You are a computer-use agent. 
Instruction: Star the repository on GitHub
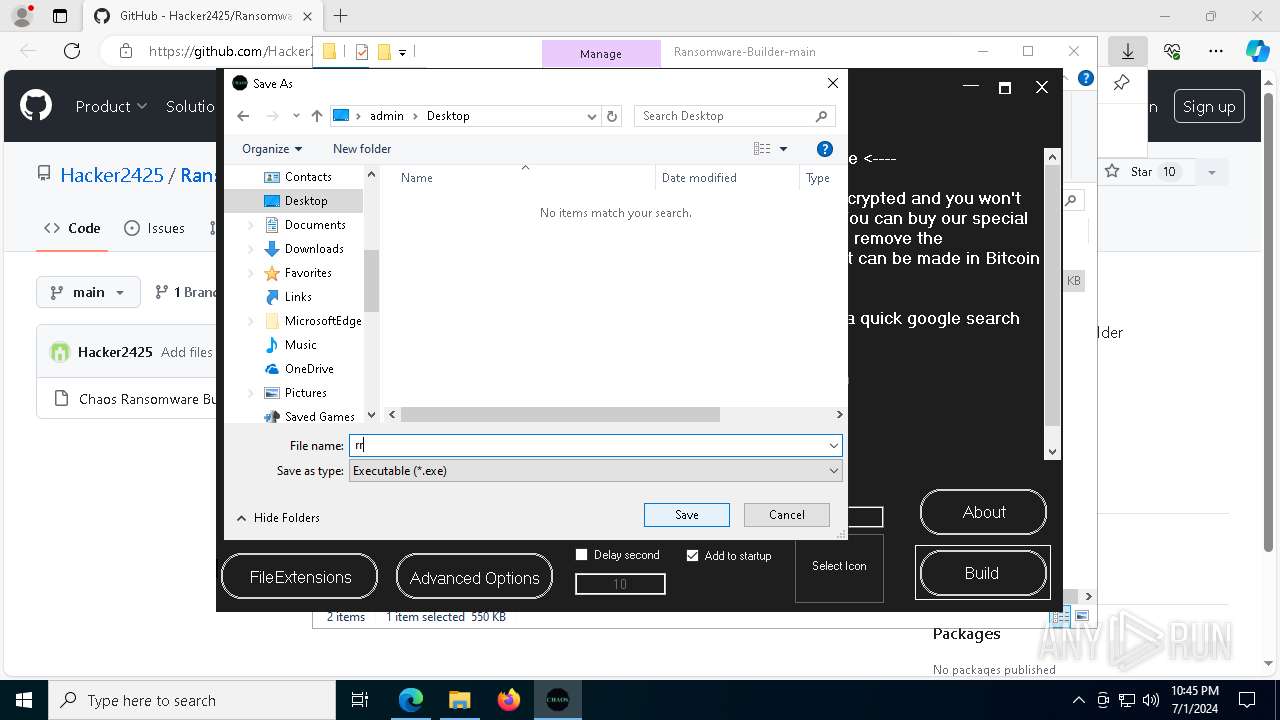pyautogui.click(x=1141, y=172)
